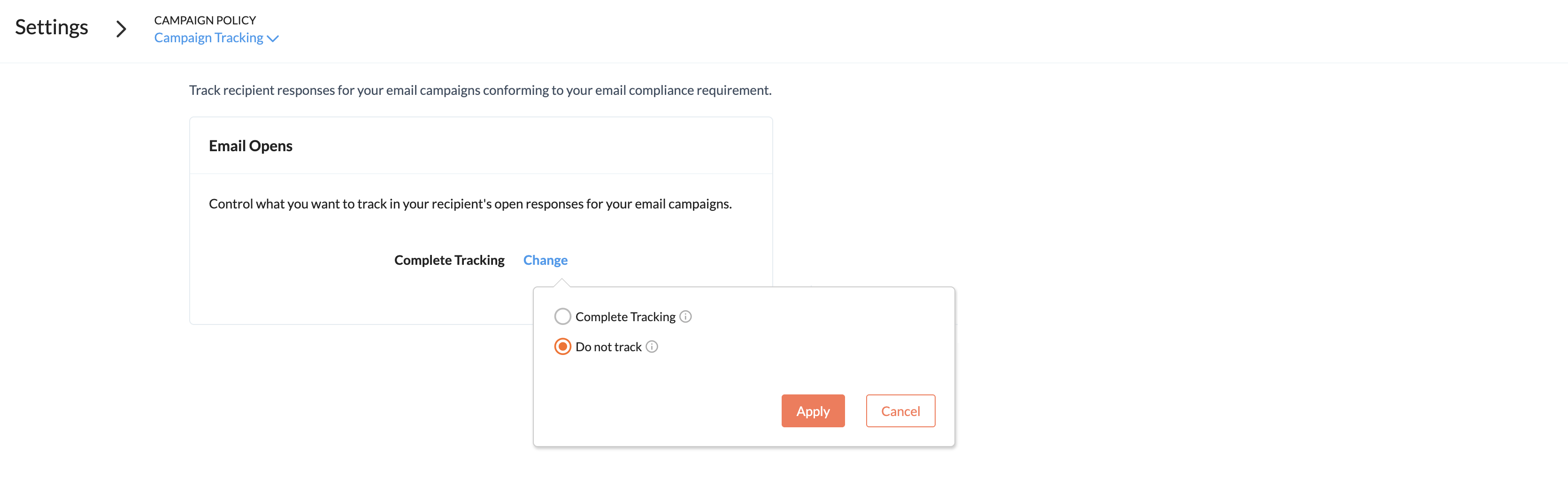Click the breadcrumb arrow after Settings
The width and height of the screenshot is (1568, 478).
point(121,28)
